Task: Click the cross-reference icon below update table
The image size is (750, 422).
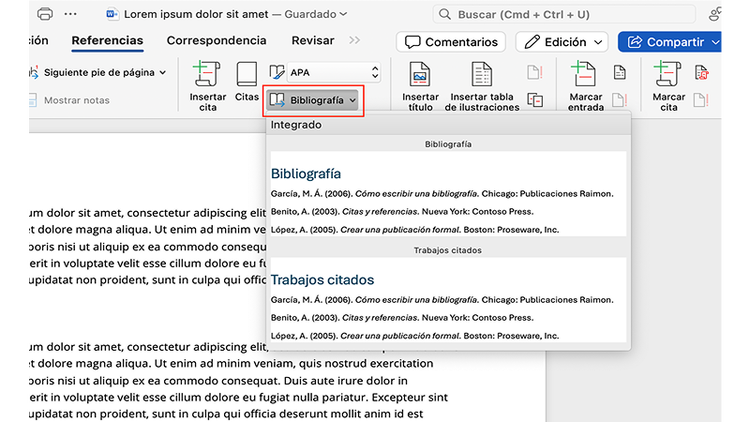Action: pos(535,100)
